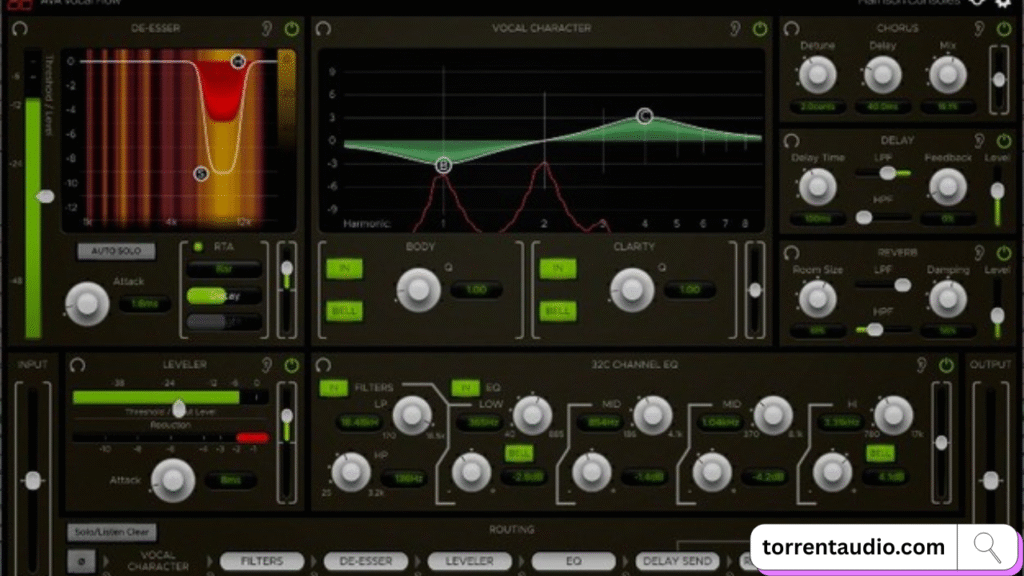Image resolution: width=1024 pixels, height=576 pixels.
Task: Click the De-Esser ear listen icon
Action: tap(267, 29)
